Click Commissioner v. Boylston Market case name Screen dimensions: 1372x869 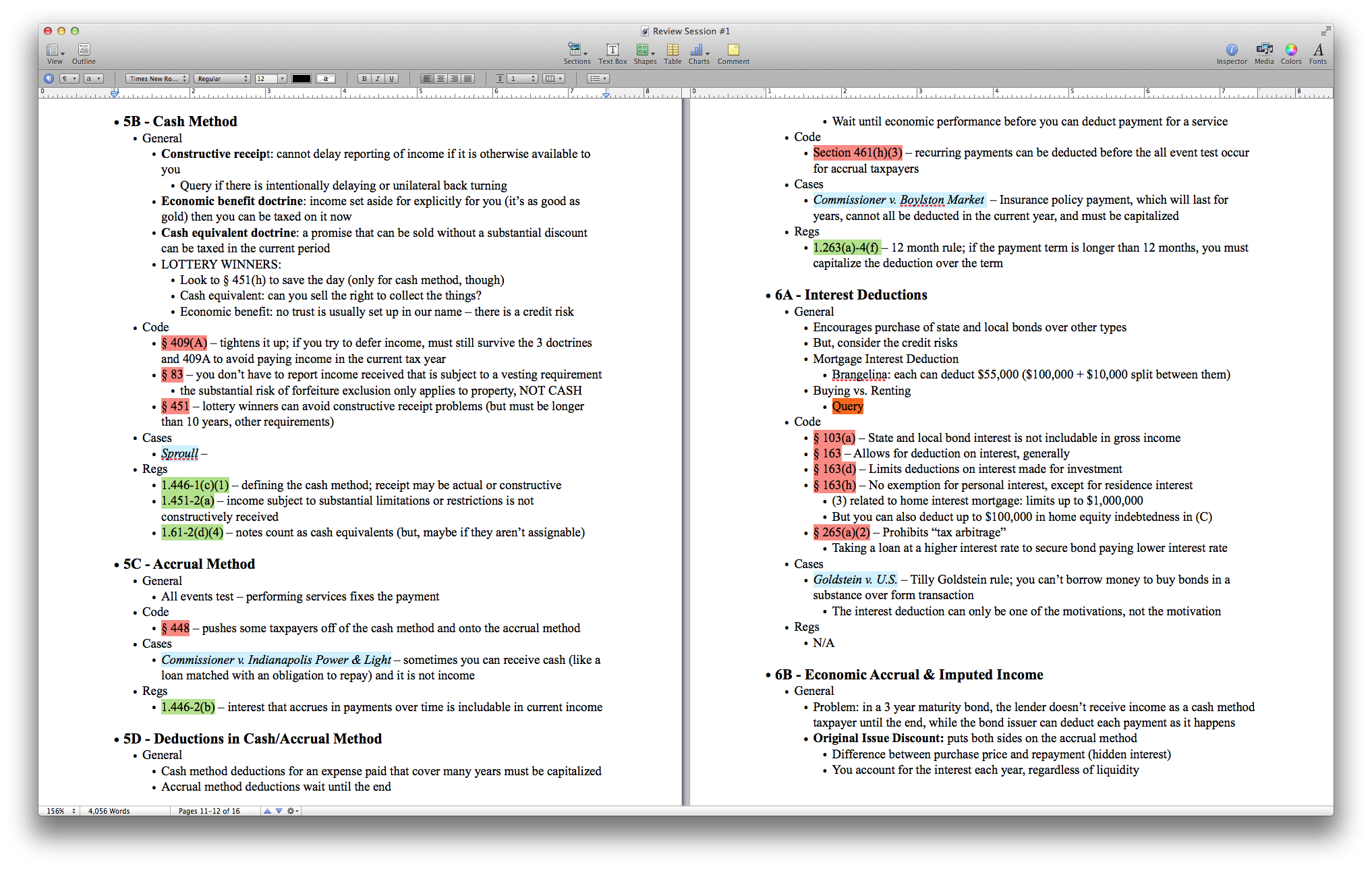coord(899,200)
